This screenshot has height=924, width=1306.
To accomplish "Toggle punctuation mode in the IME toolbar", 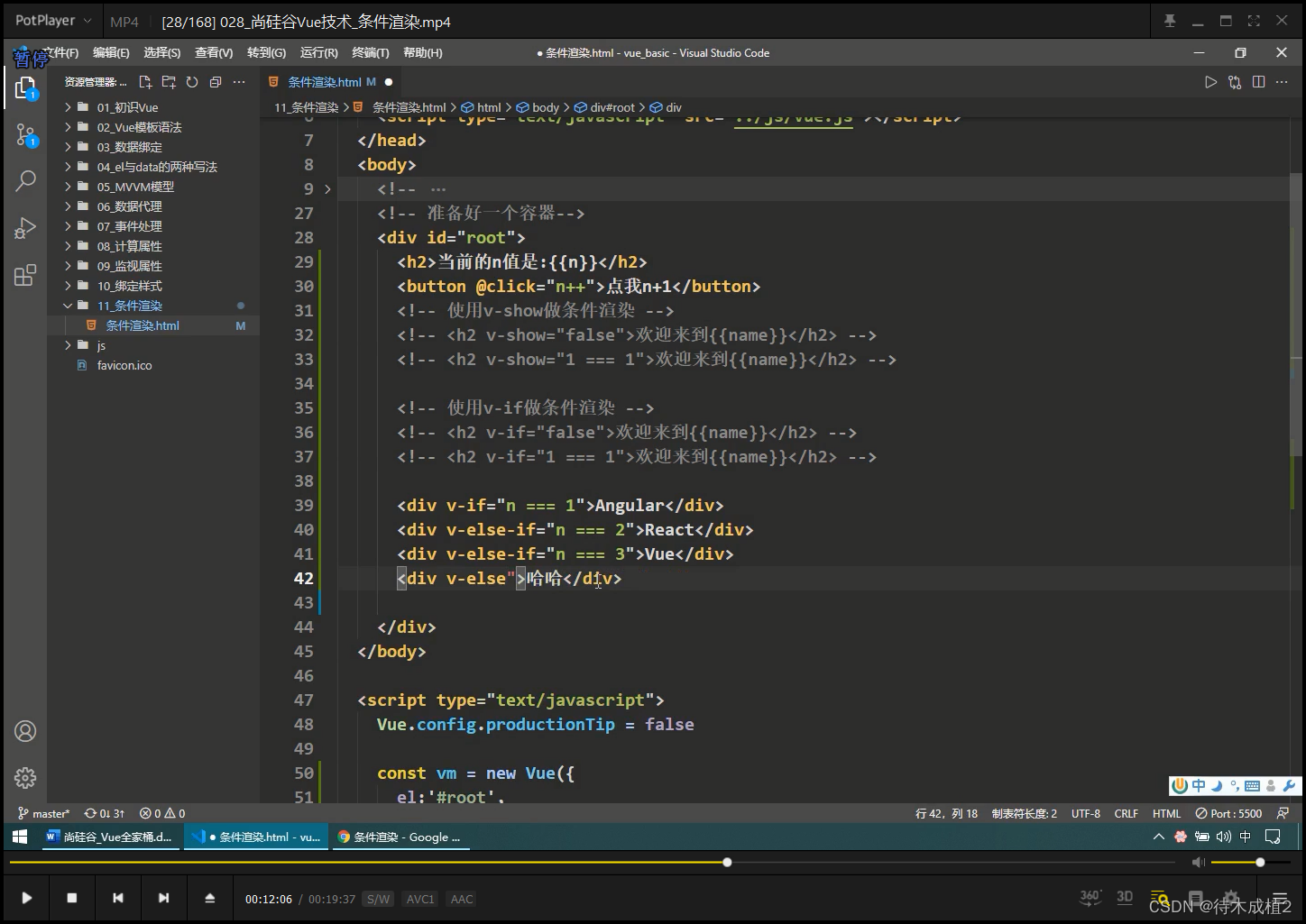I will pyautogui.click(x=1234, y=786).
